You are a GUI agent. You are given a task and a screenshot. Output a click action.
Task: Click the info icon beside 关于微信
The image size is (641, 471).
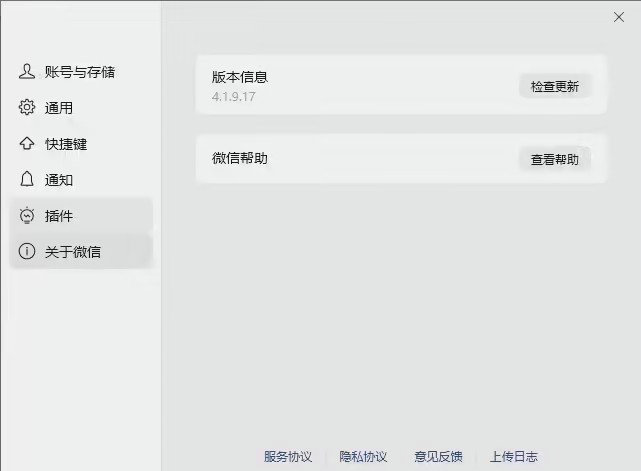pos(27,251)
